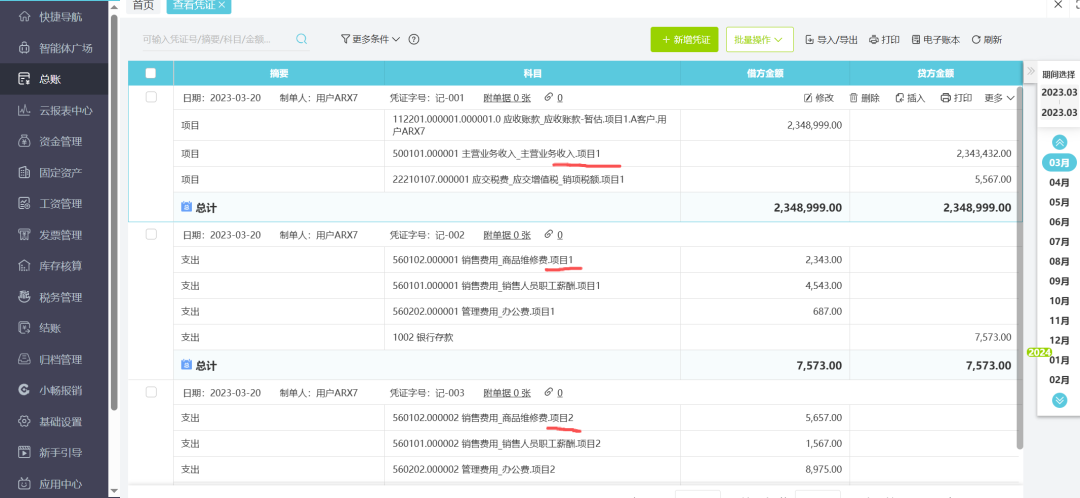
Task: Open attachment link icon for voucher 记-002
Action: click(548, 235)
